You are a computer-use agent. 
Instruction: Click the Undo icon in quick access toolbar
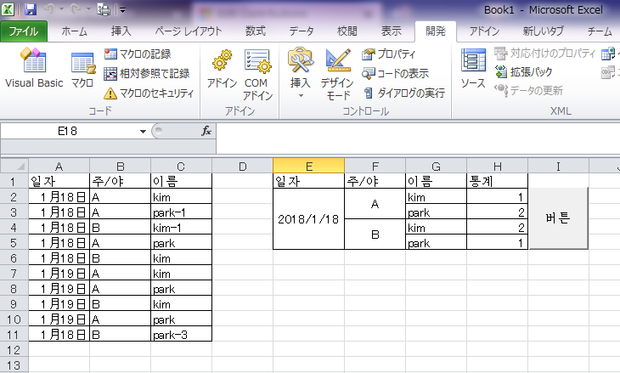tap(49, 9)
